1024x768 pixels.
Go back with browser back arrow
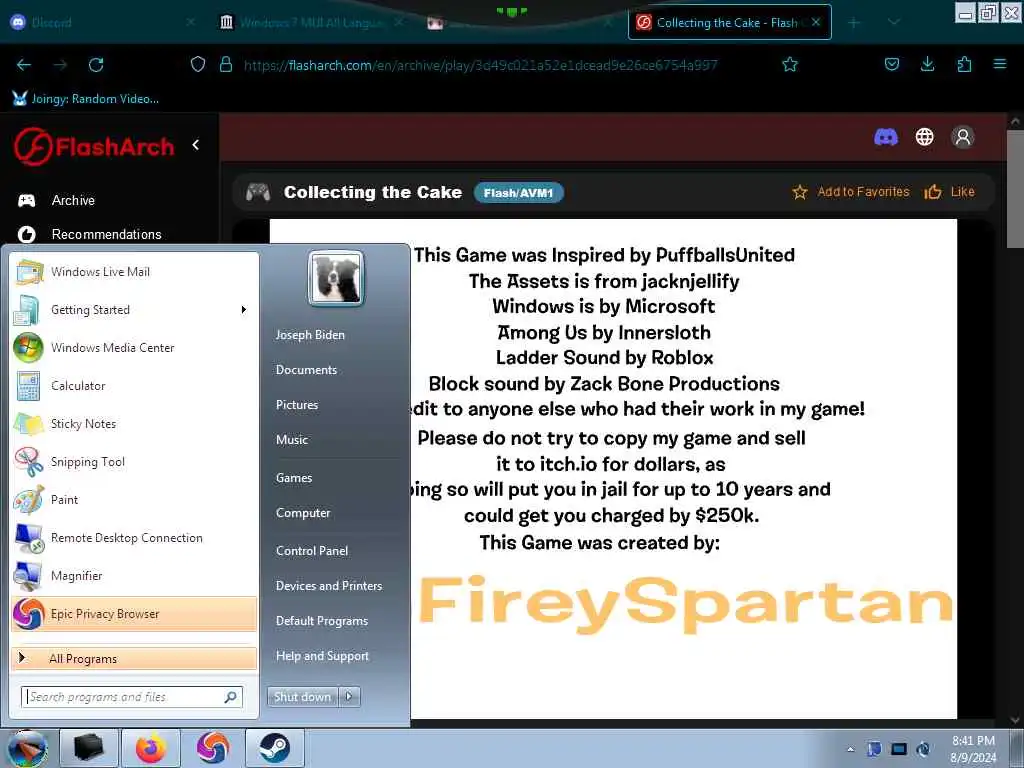tap(24, 65)
